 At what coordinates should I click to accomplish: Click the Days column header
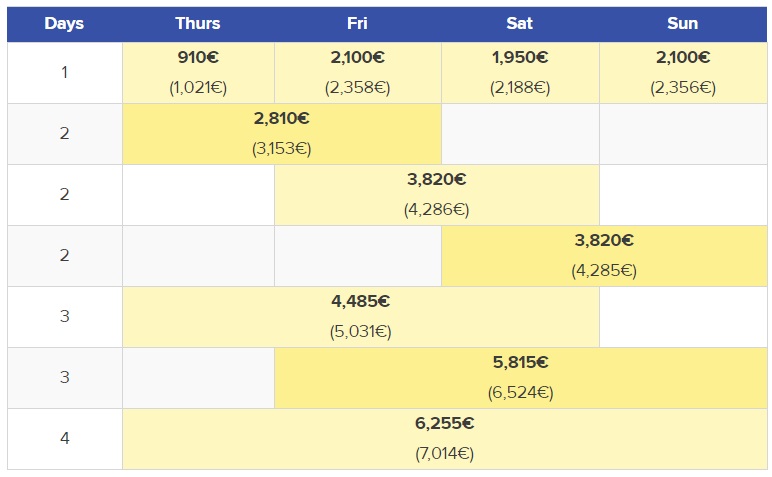(64, 24)
